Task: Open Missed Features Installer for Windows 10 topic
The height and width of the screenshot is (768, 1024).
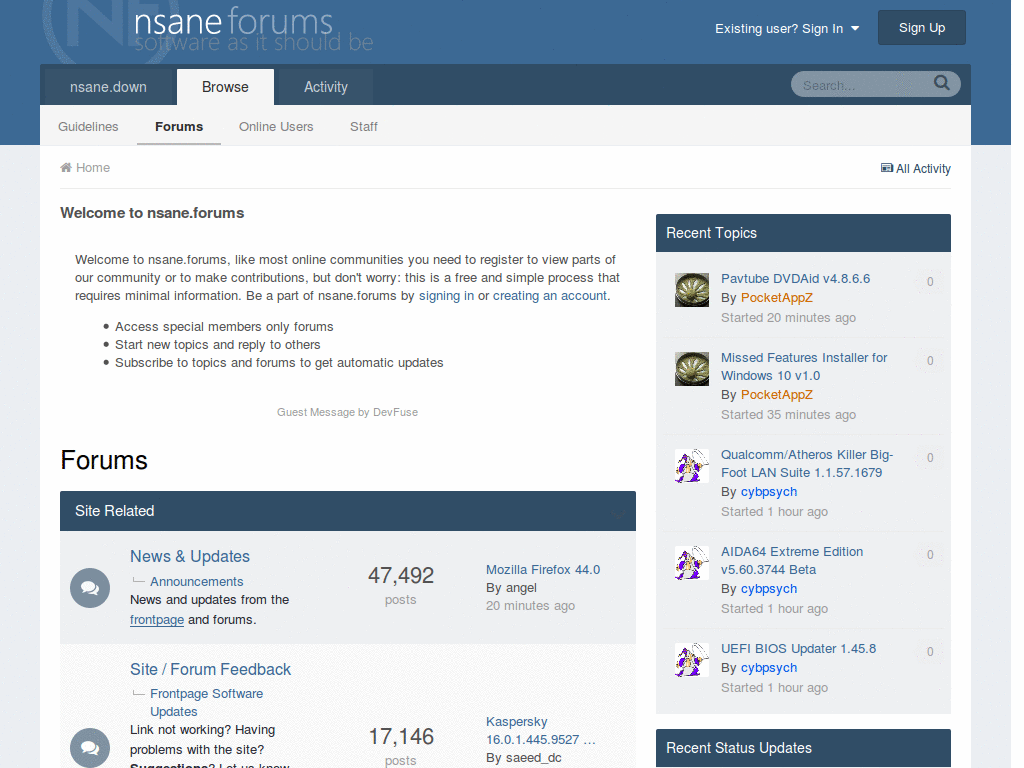Action: tap(804, 366)
